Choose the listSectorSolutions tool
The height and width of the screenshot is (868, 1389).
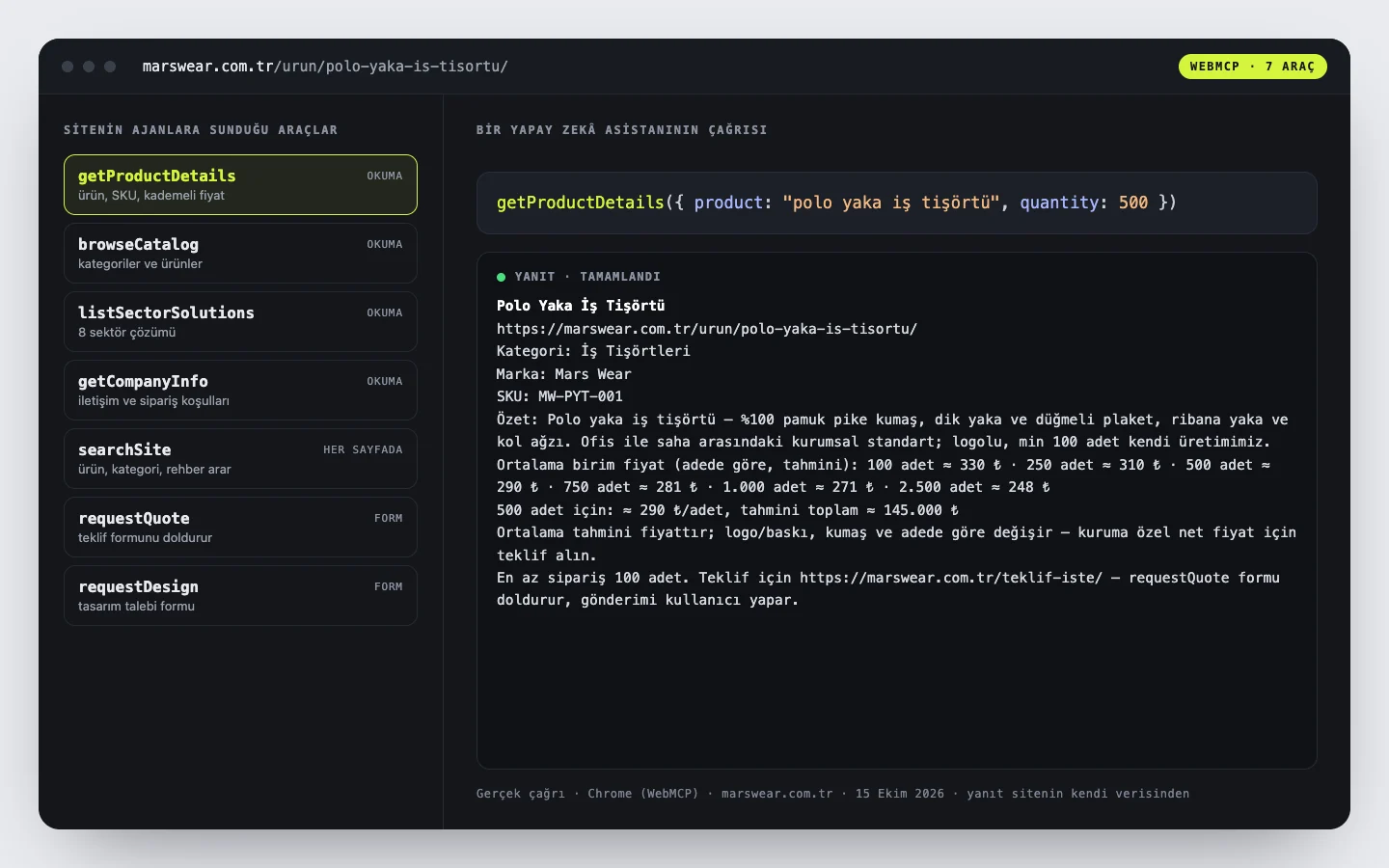[x=240, y=321]
